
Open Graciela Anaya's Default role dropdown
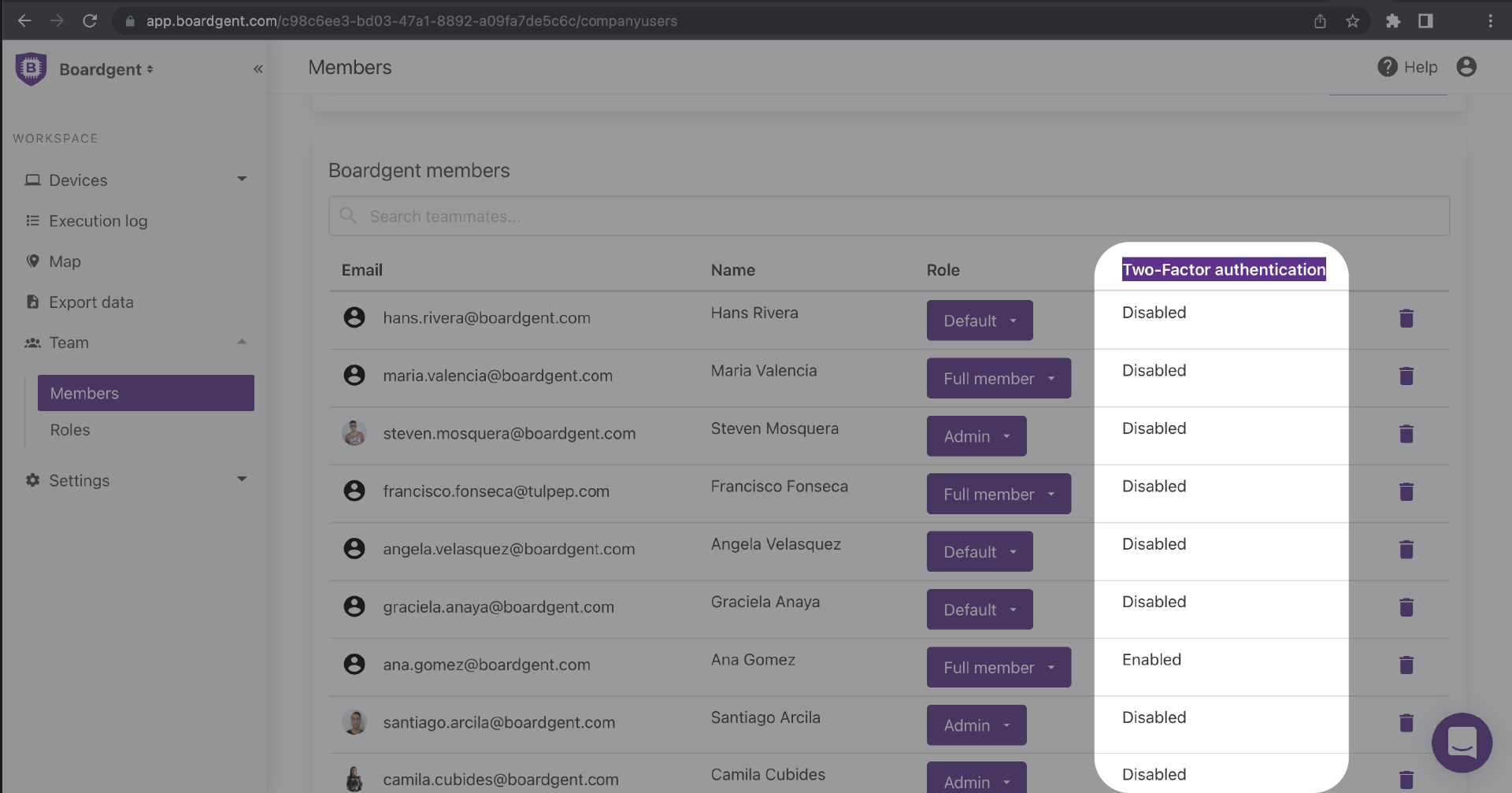click(980, 610)
